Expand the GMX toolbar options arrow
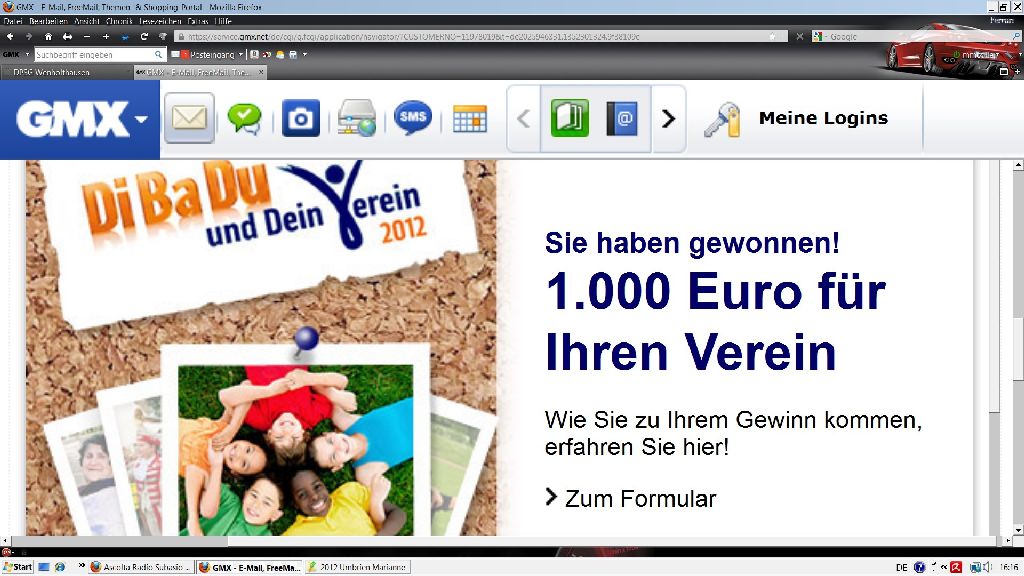Screen dimensions: 1024x576 click(x=305, y=55)
